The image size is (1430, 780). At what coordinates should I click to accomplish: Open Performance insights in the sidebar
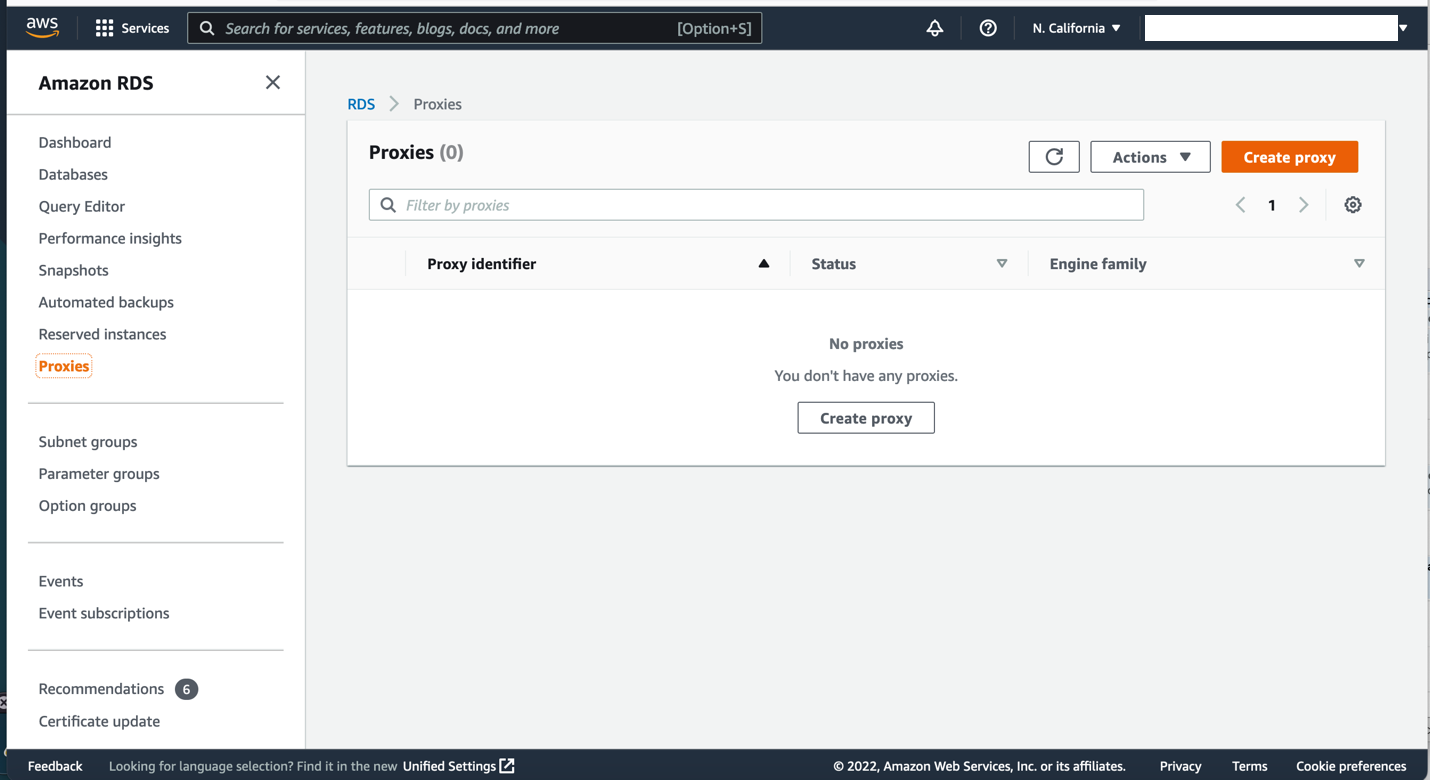[110, 238]
